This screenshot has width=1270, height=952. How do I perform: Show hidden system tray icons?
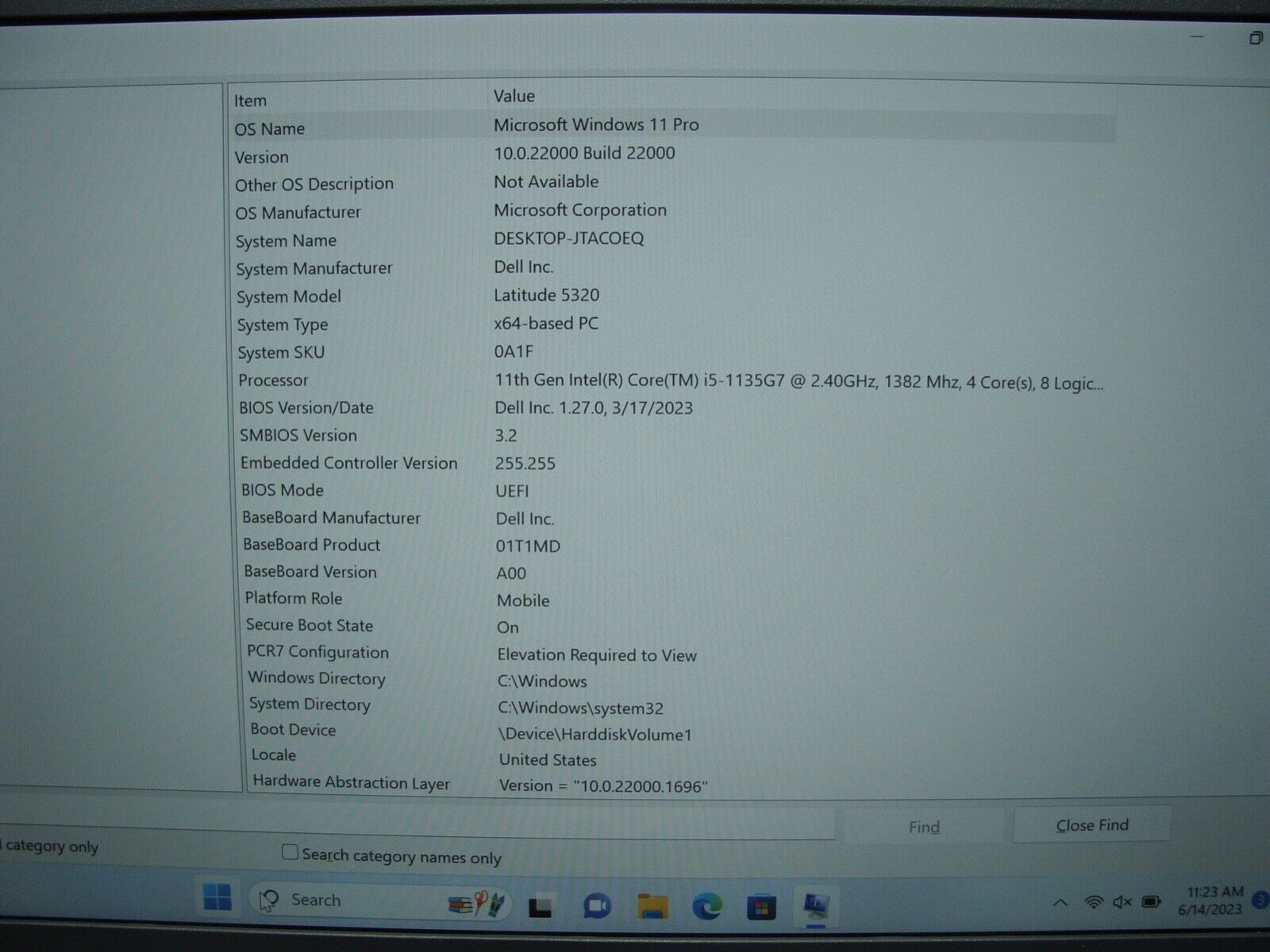[x=1060, y=903]
